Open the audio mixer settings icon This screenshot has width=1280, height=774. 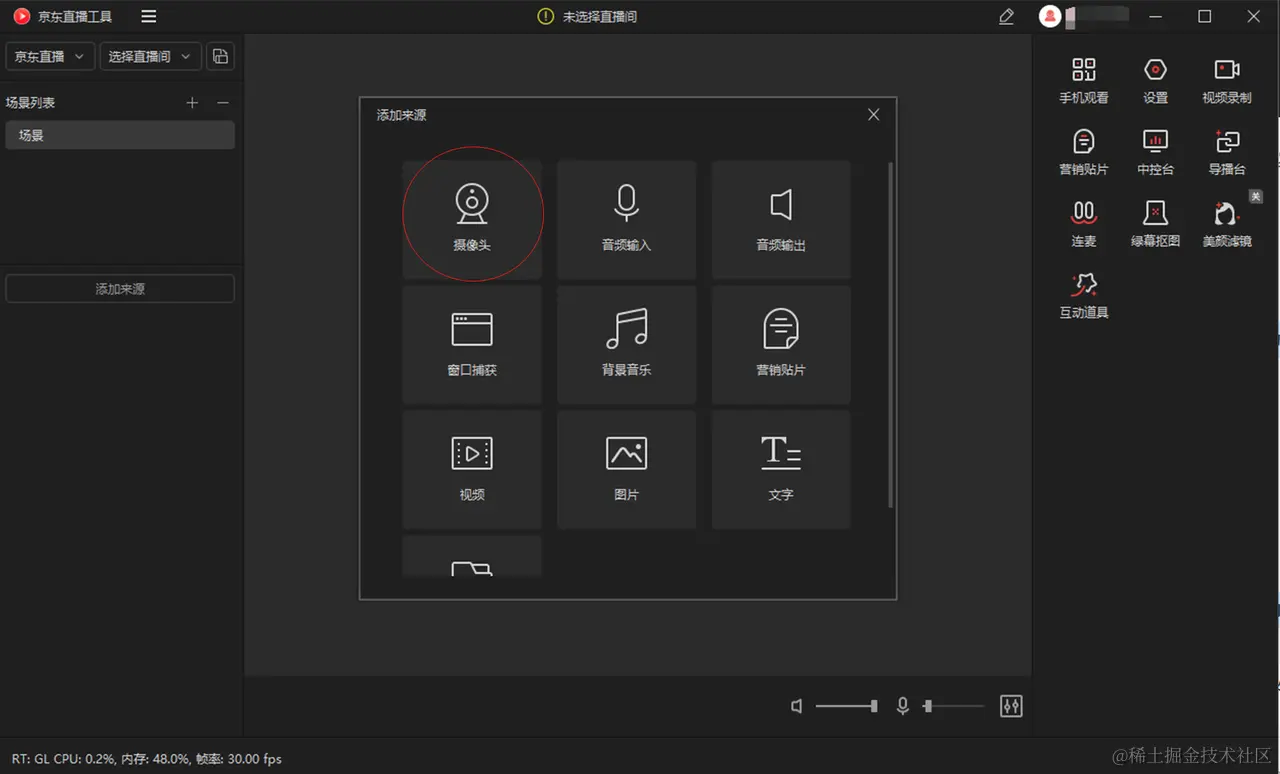click(1011, 706)
